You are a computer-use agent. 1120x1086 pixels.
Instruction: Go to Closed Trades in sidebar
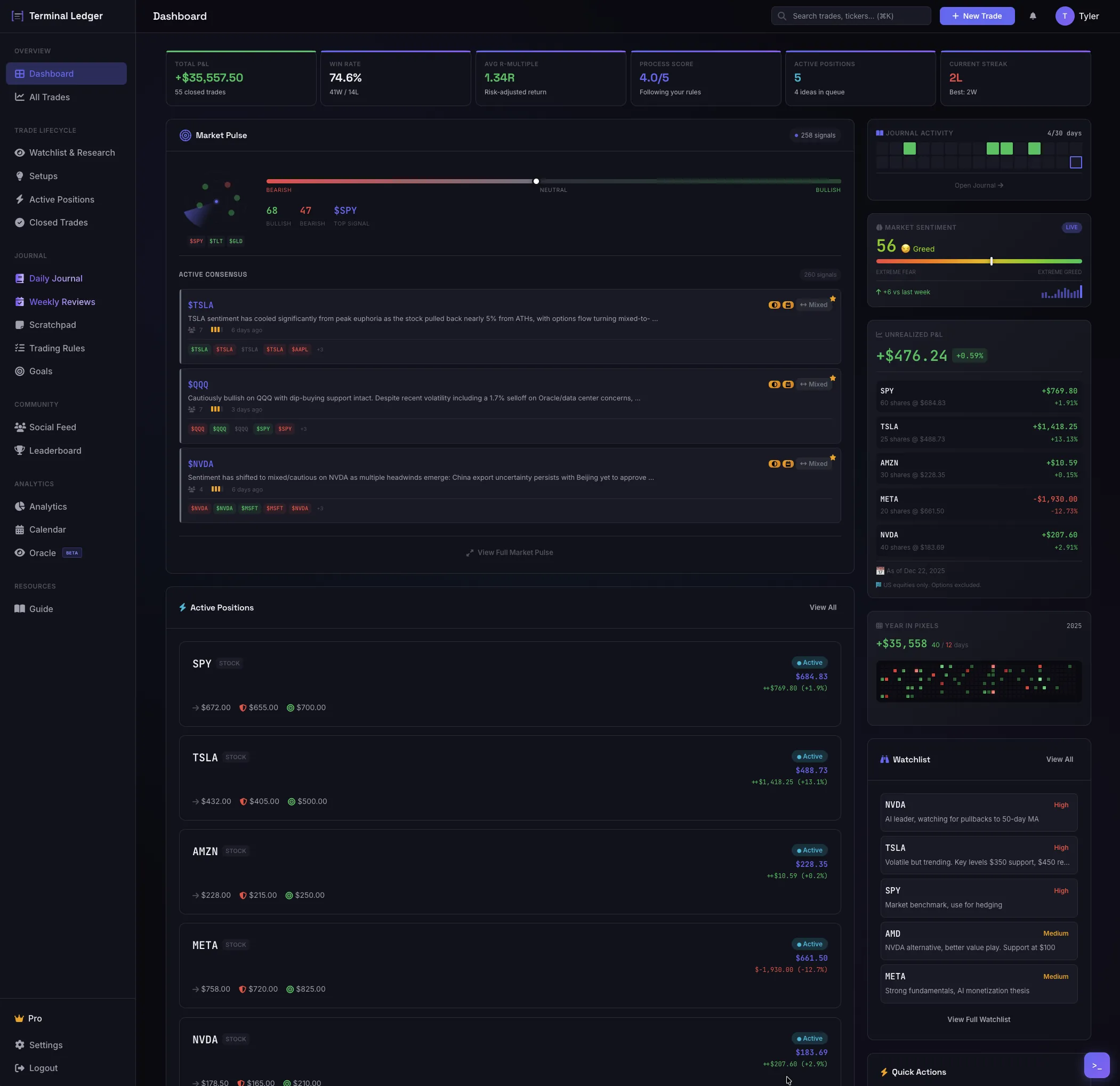pos(58,222)
